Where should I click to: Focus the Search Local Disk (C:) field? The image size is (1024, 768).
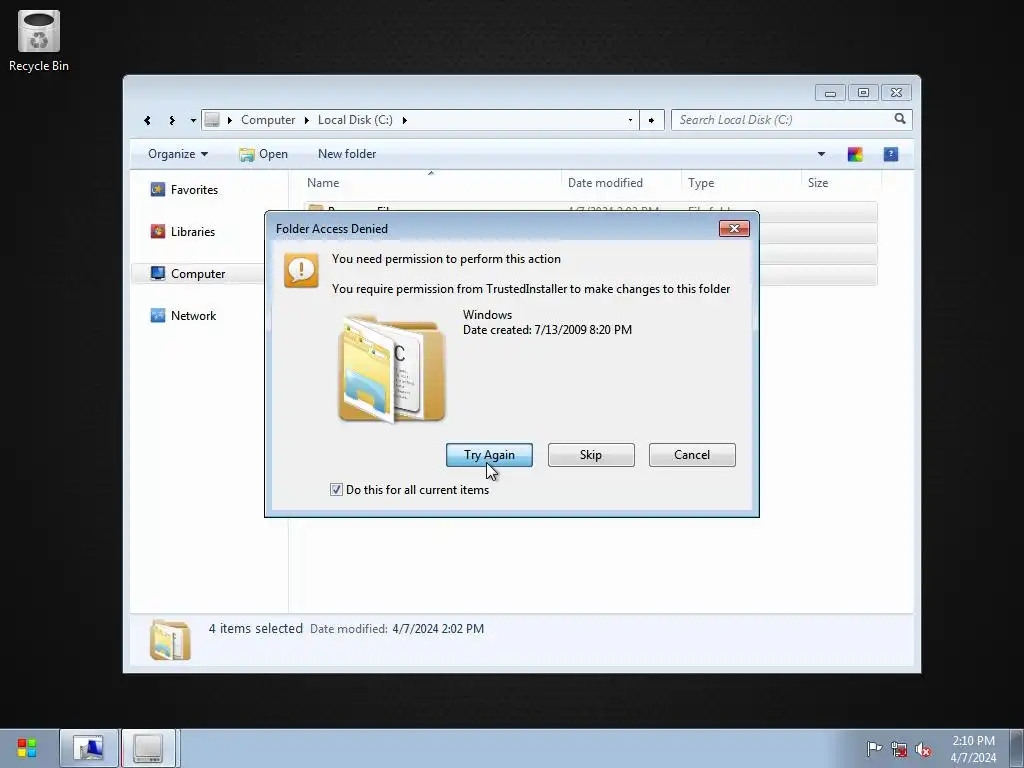[x=784, y=120]
